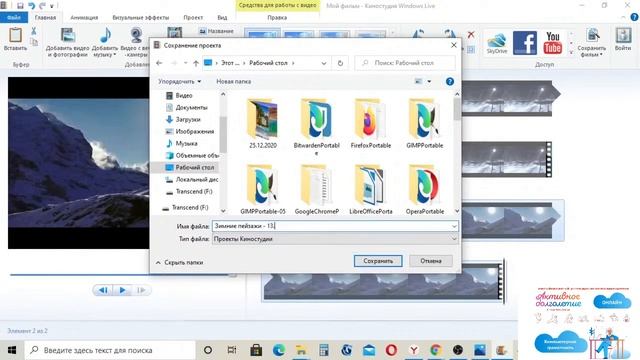
Task: Select Desktop in navigation pane
Action: [x=189, y=167]
